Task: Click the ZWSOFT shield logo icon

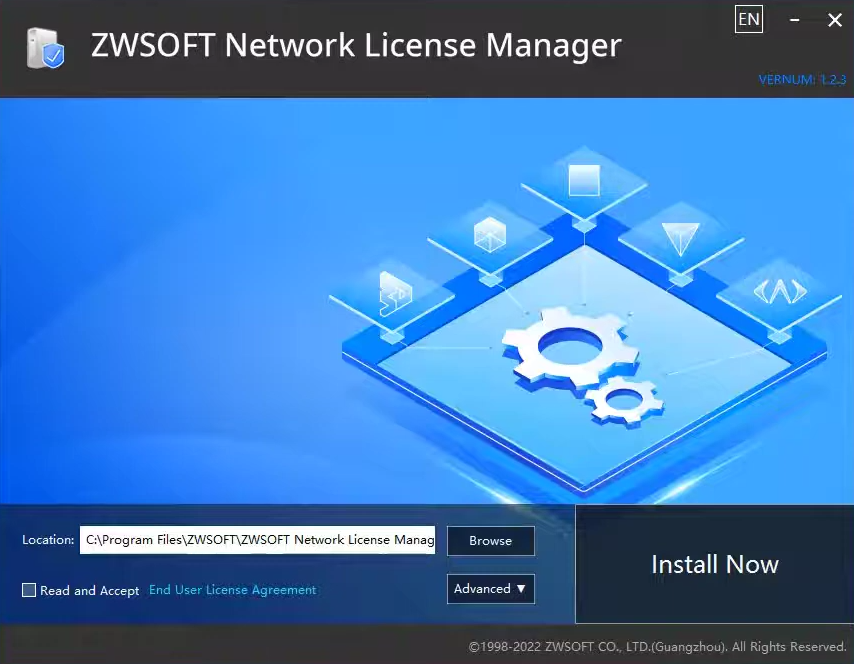Action: click(46, 48)
